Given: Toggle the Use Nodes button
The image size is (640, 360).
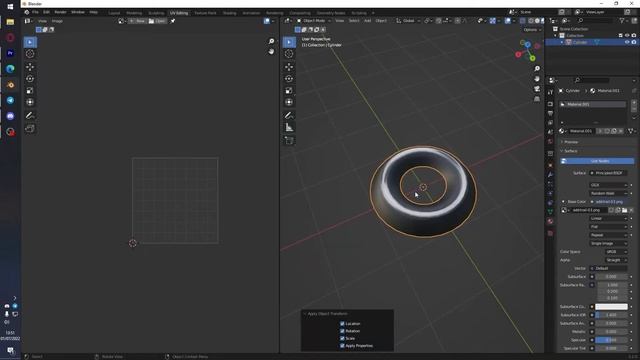Looking at the screenshot, I should coord(598,161).
